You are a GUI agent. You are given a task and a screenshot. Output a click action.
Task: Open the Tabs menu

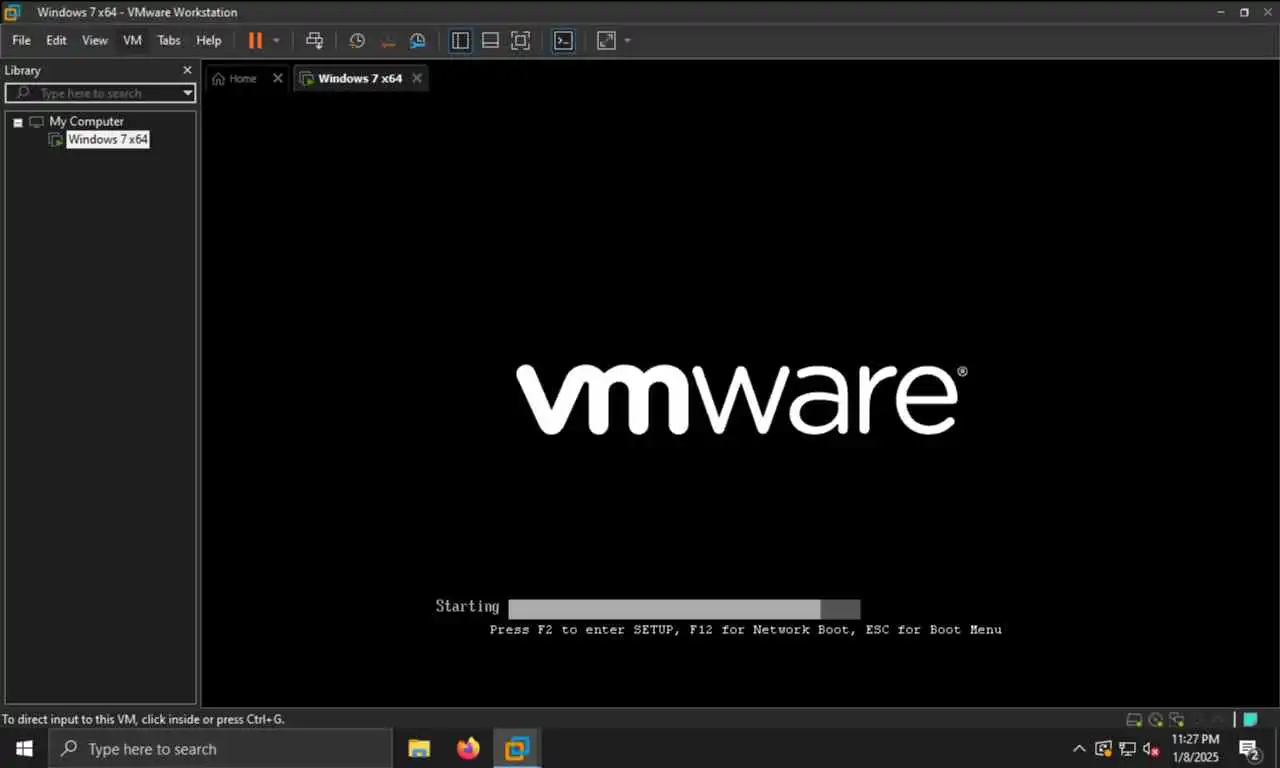tap(169, 41)
